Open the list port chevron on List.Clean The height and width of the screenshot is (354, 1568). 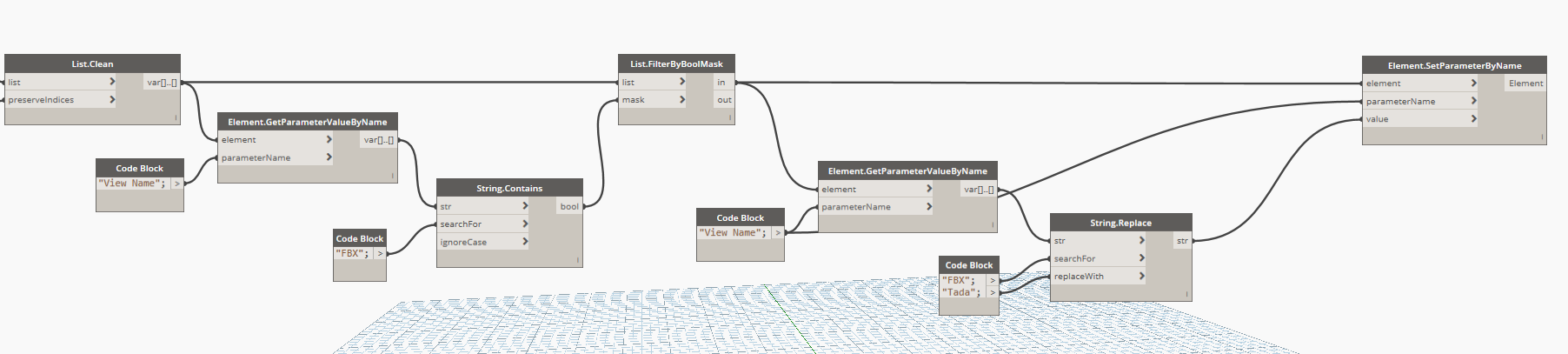(112, 82)
